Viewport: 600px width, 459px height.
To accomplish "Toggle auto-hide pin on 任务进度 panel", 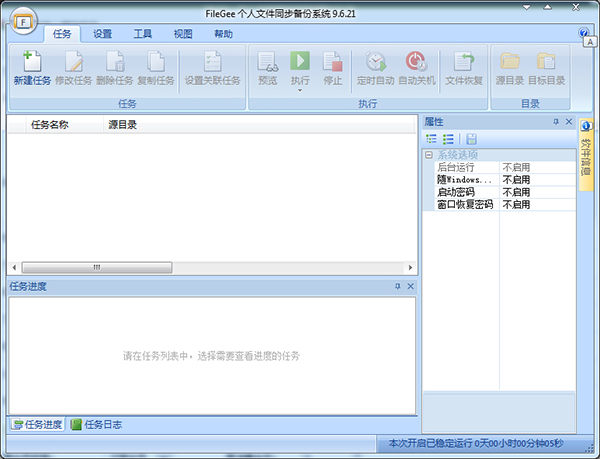I will point(397,286).
